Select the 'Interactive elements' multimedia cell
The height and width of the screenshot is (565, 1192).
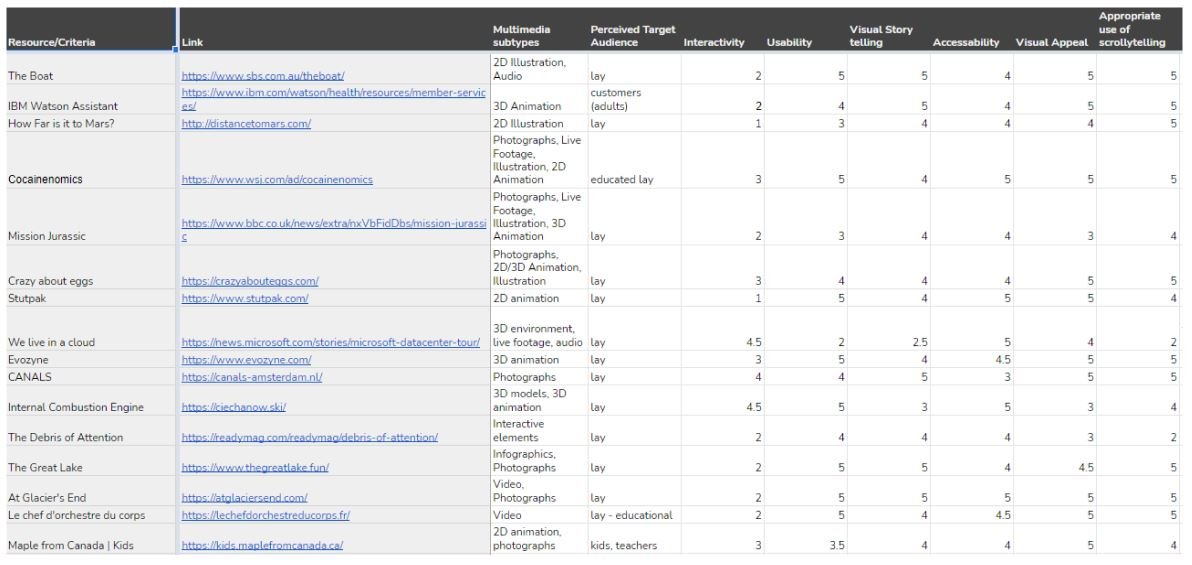[x=537, y=431]
